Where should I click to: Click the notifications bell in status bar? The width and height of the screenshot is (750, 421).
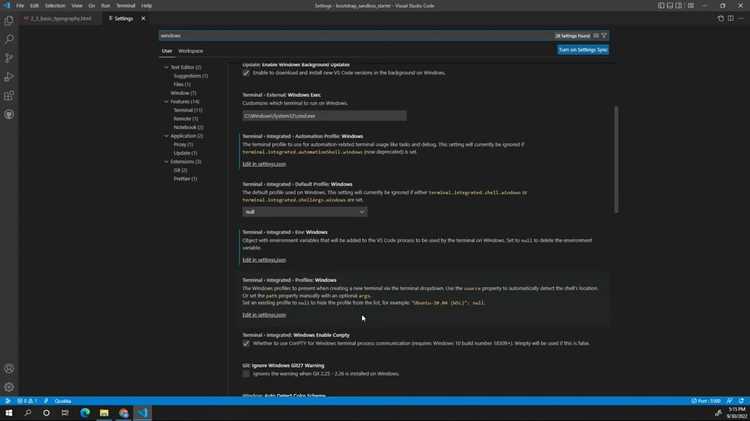pos(741,401)
